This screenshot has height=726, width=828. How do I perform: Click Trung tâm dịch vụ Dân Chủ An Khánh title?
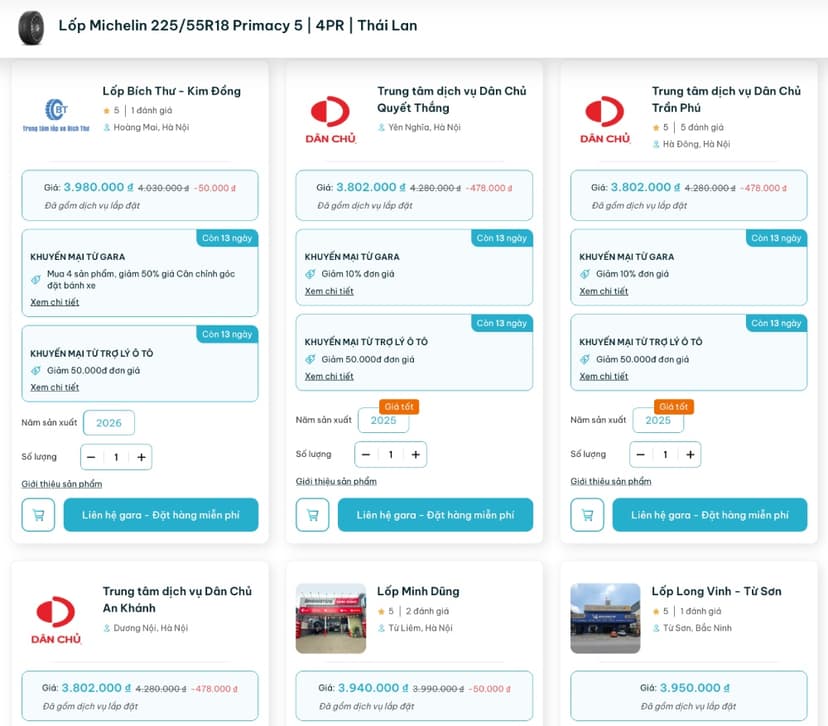click(x=177, y=600)
